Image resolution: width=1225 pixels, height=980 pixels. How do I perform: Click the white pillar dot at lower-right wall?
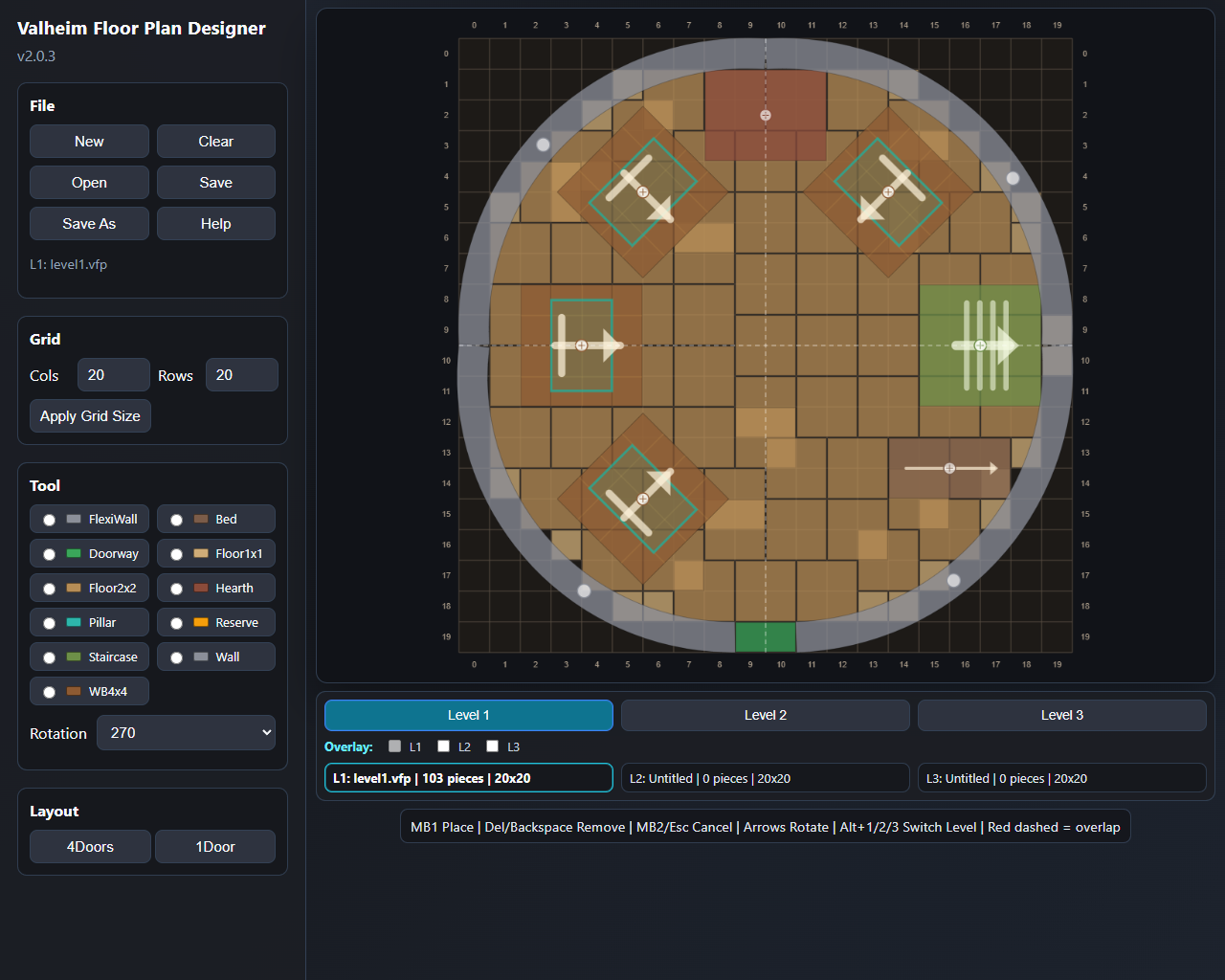click(x=953, y=580)
